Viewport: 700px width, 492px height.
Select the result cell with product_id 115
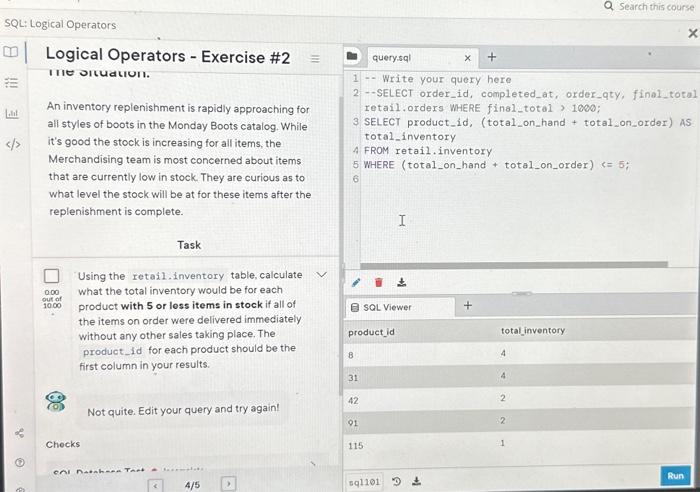355,446
